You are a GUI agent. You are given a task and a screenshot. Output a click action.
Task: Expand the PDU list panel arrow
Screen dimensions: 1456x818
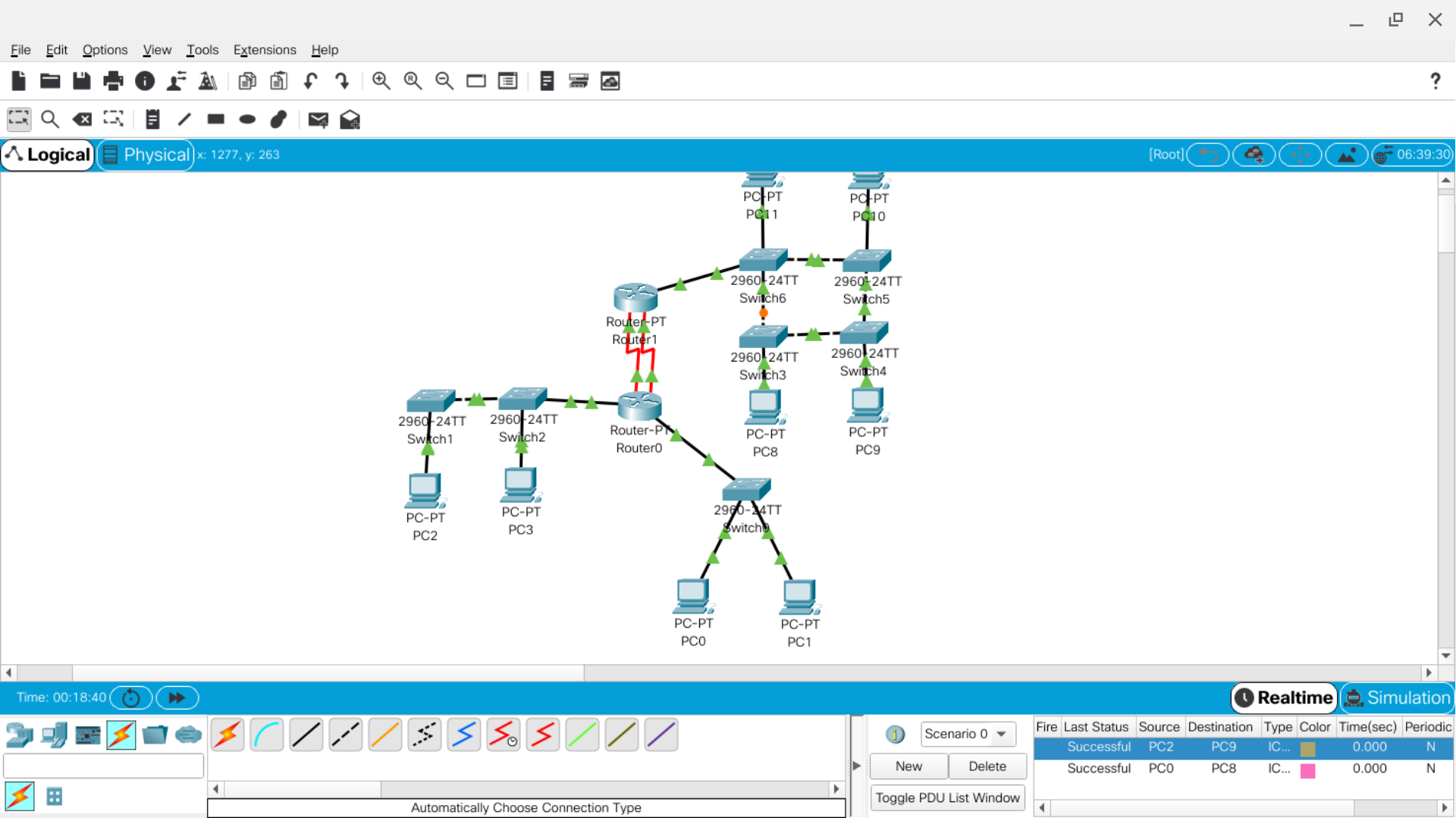pyautogui.click(x=857, y=766)
